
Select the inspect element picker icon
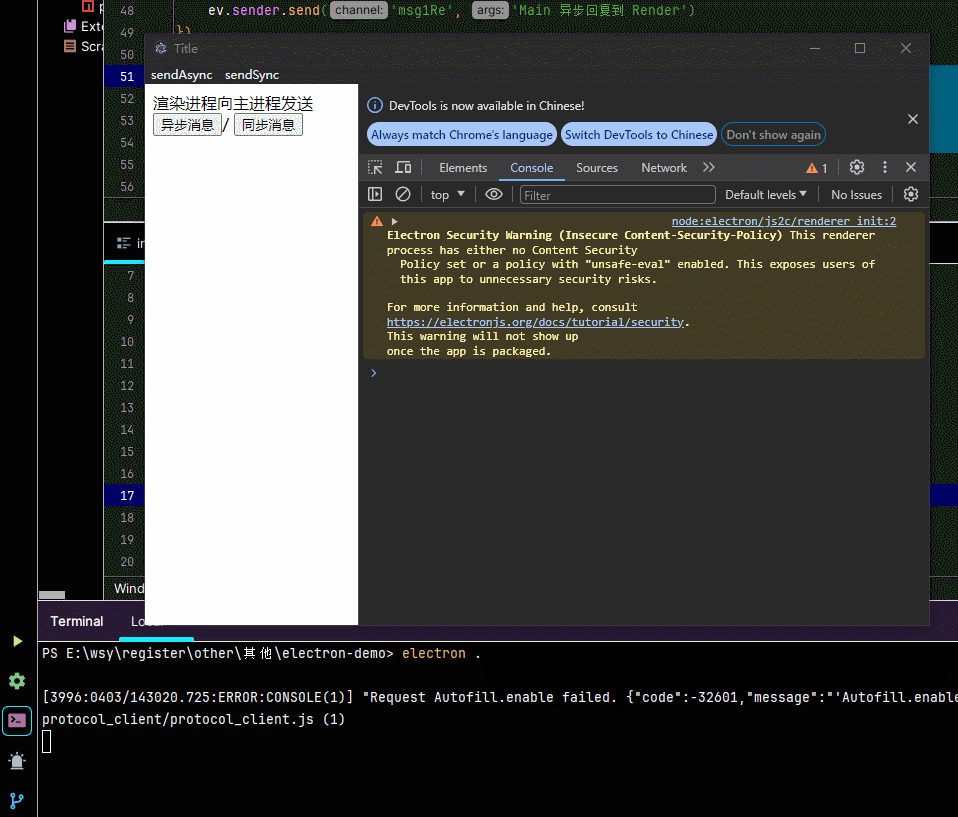point(375,167)
